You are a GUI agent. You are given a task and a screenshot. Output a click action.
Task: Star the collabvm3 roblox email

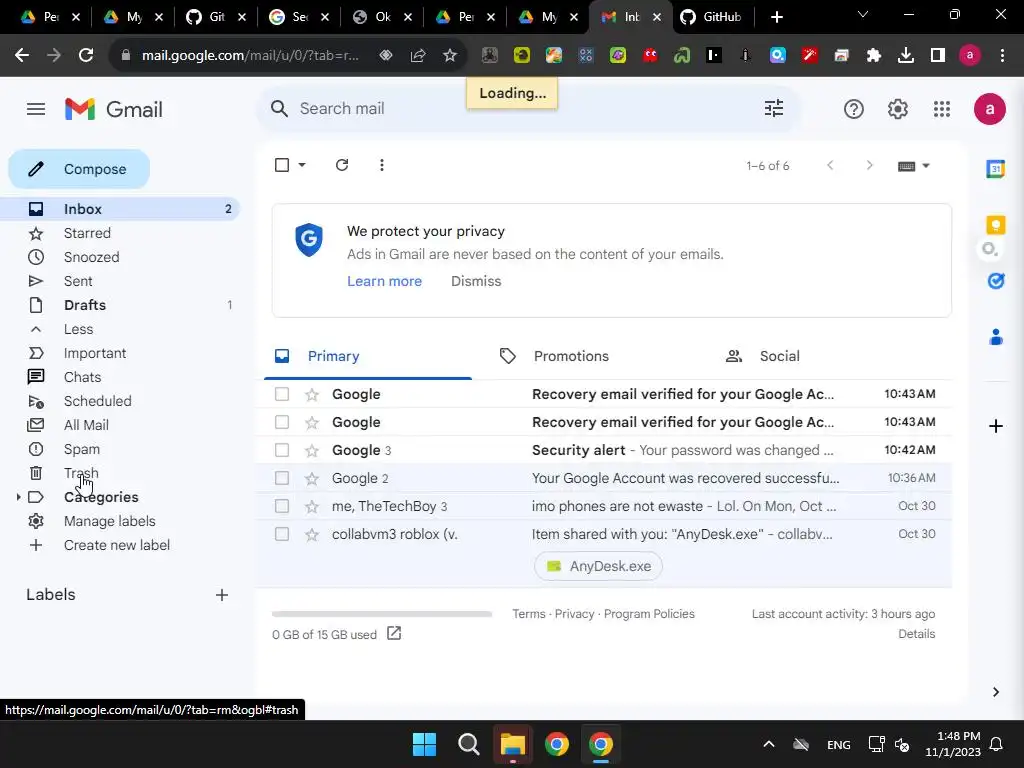coord(312,534)
